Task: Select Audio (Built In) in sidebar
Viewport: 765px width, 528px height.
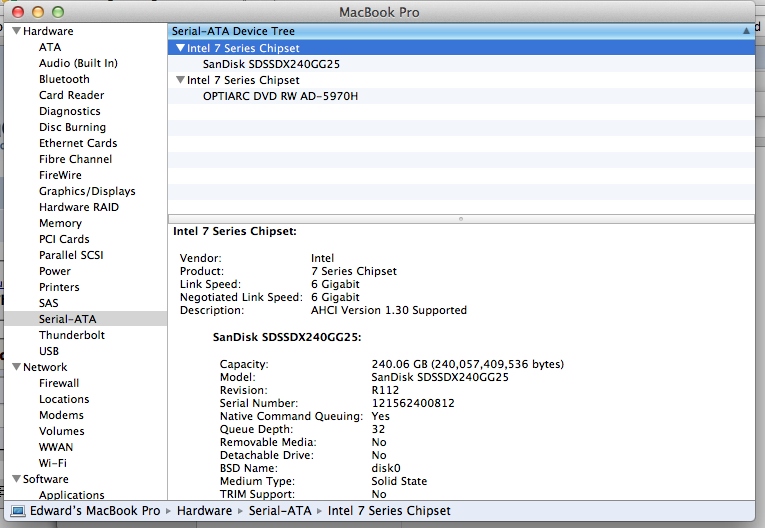Action: 78,63
